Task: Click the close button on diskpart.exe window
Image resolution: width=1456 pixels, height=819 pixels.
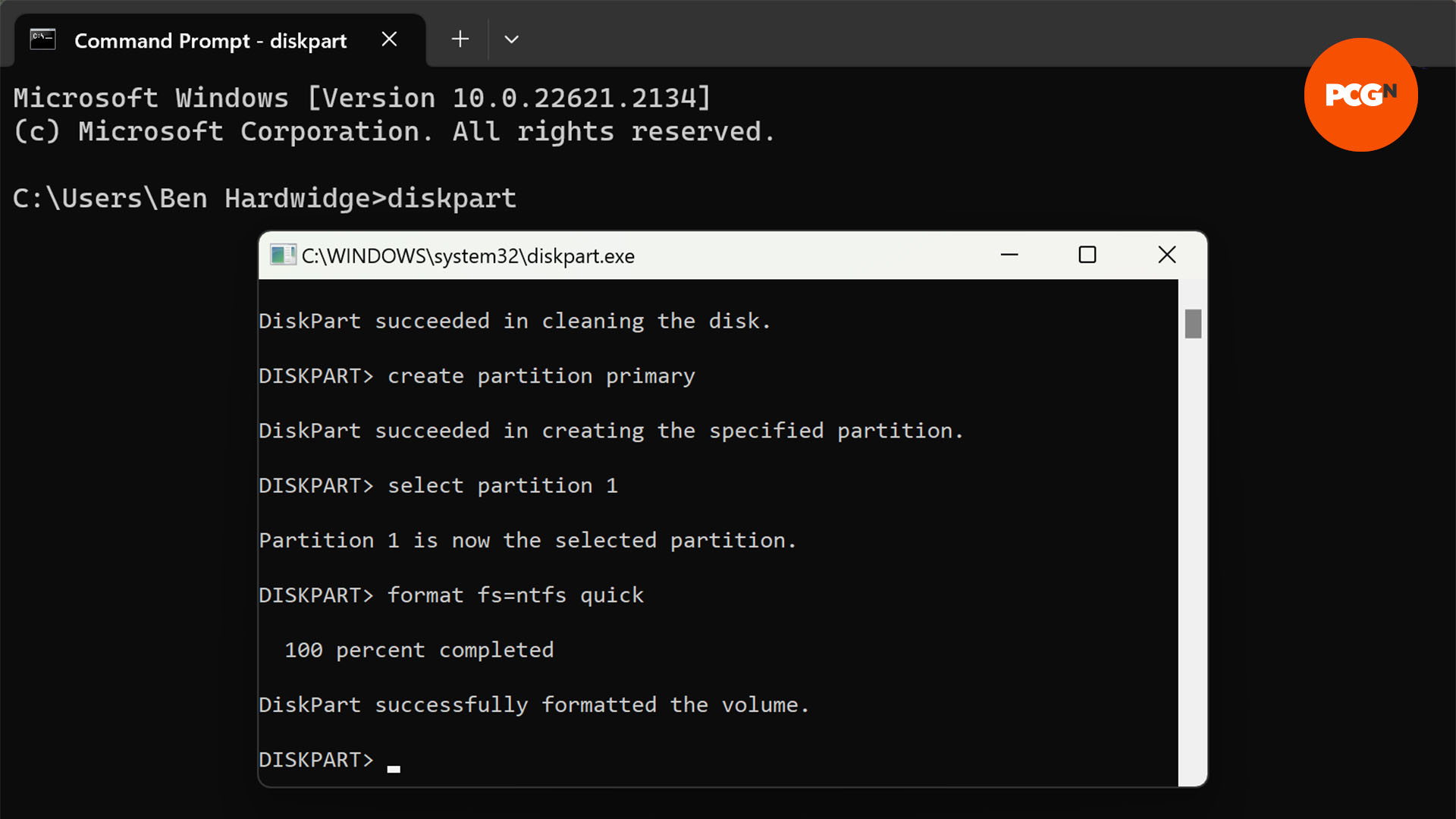Action: click(1167, 254)
